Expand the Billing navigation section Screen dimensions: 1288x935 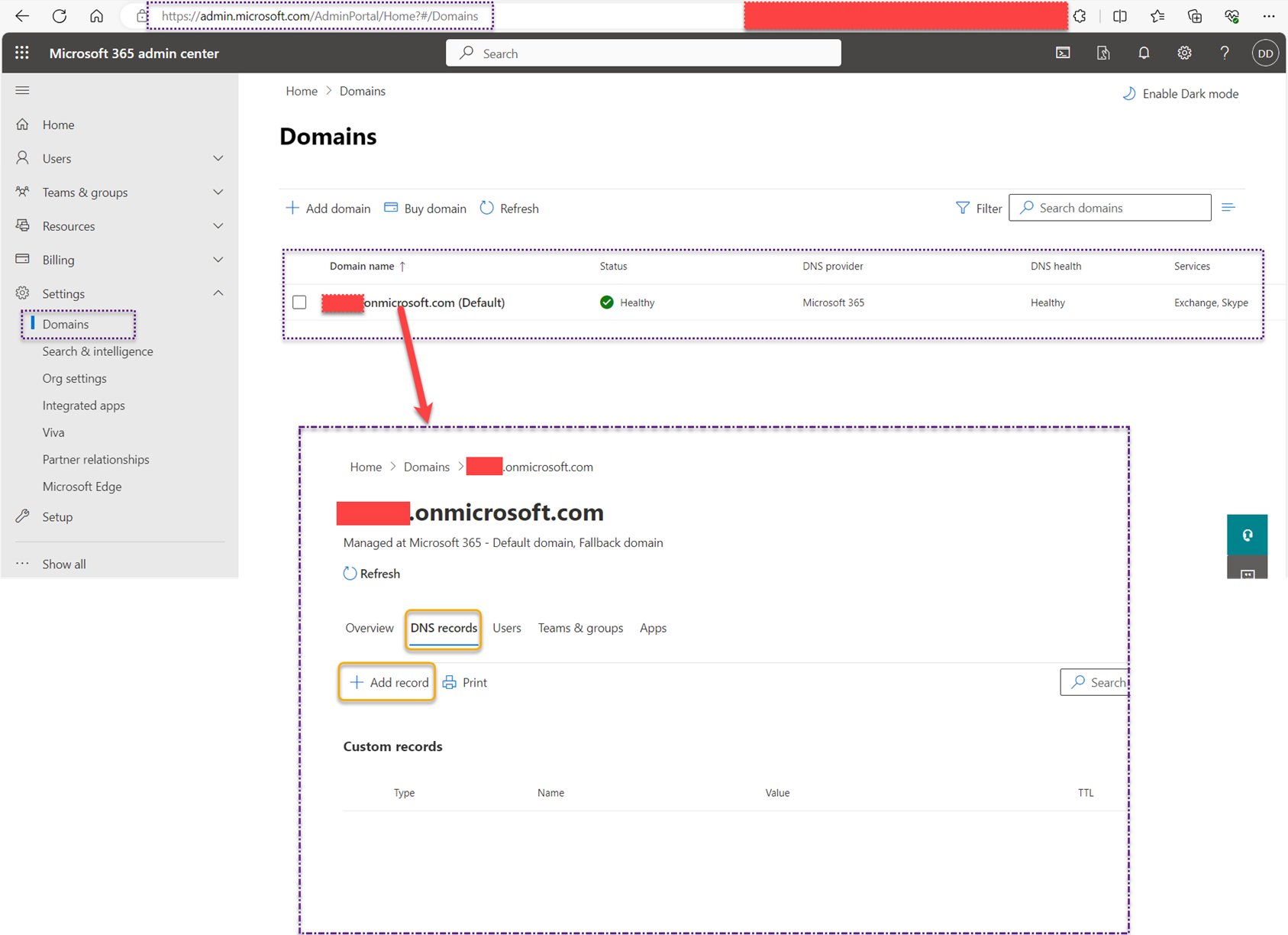(x=218, y=260)
